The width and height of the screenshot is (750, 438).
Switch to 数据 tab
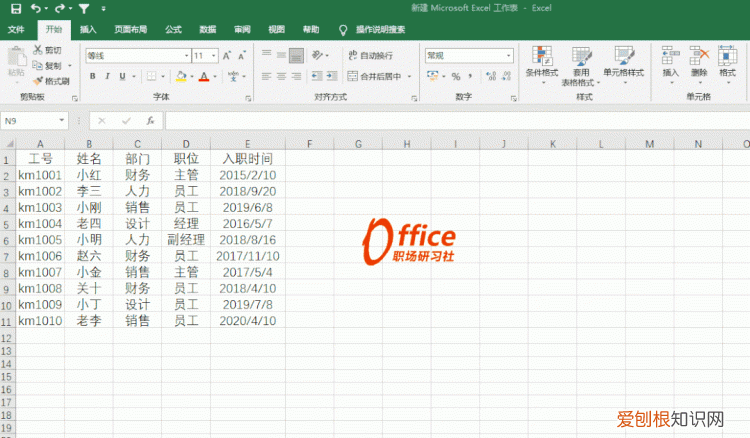coord(208,30)
